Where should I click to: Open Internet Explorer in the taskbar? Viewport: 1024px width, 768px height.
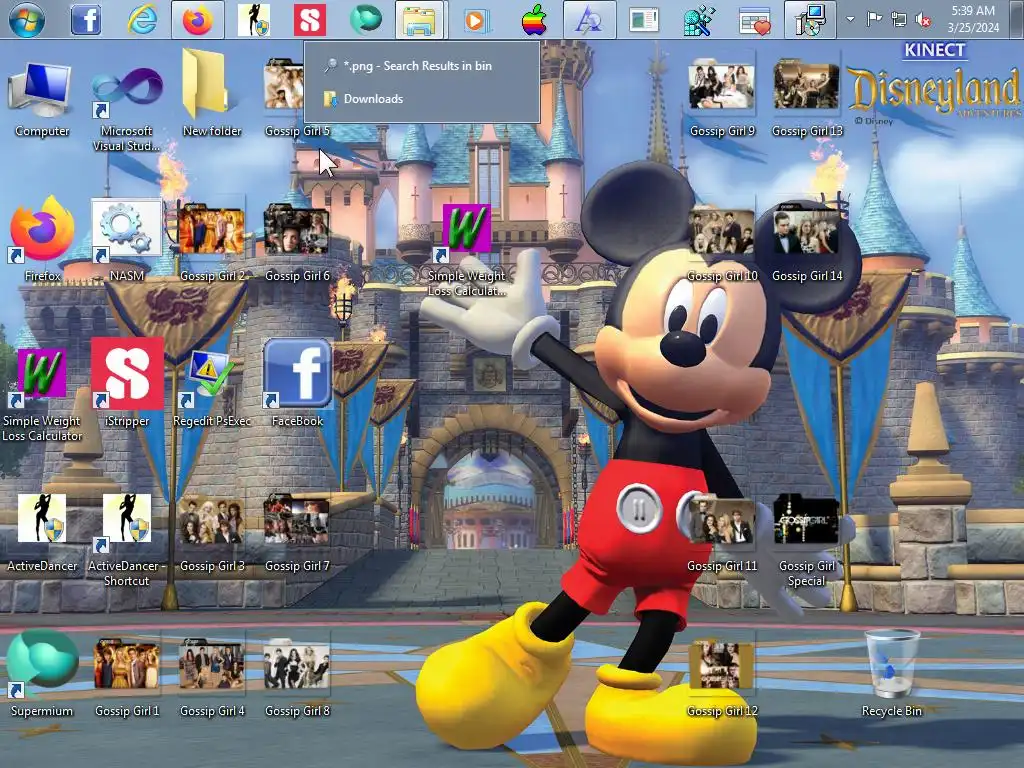tap(142, 20)
